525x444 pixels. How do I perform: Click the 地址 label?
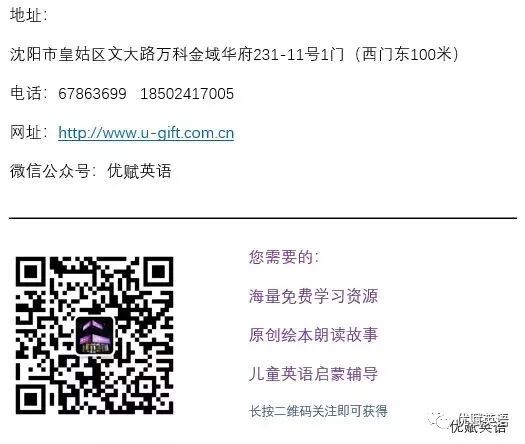(x=28, y=15)
